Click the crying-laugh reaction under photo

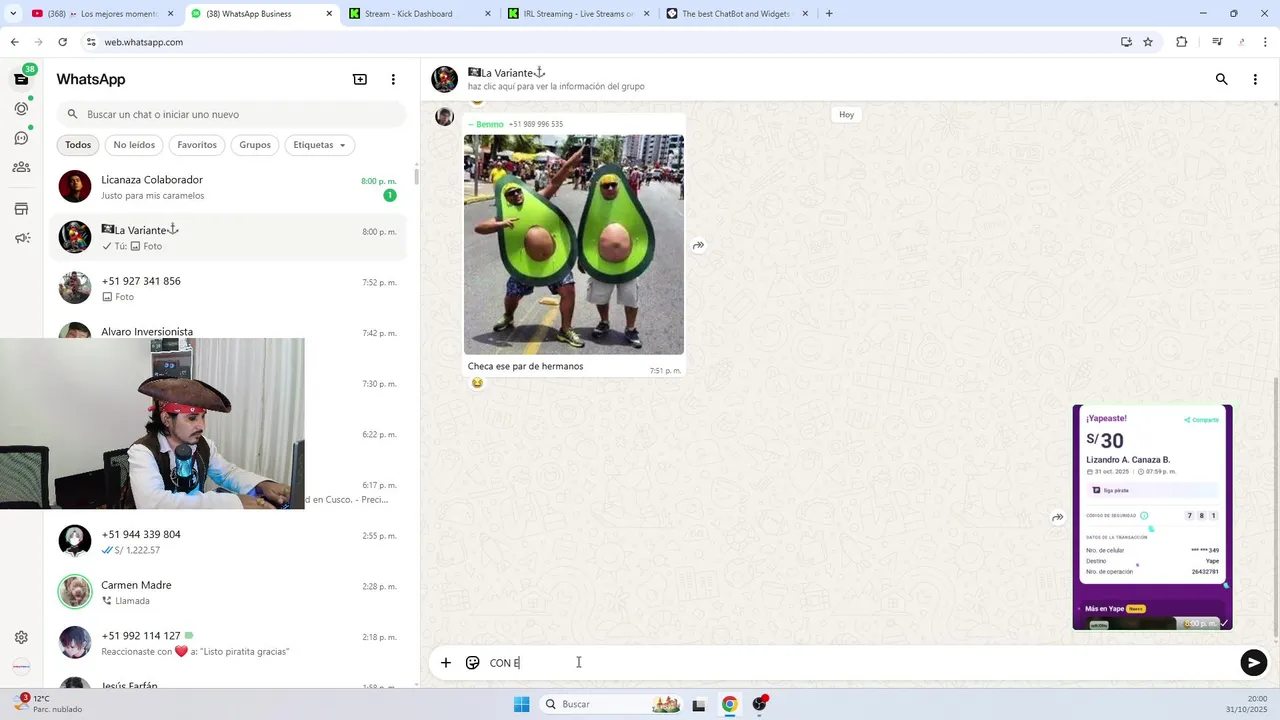tap(477, 383)
